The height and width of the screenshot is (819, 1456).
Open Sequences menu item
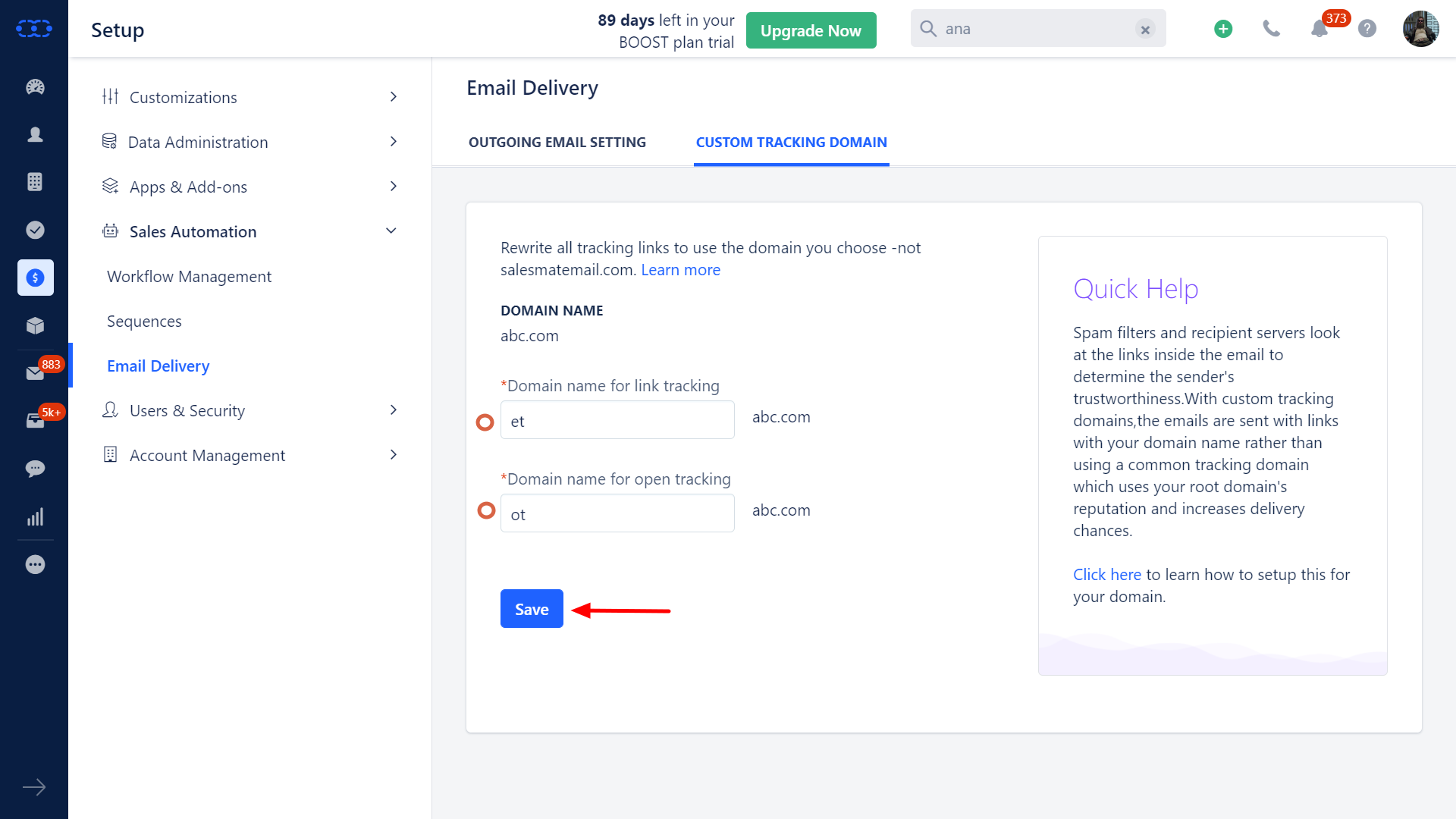(144, 321)
